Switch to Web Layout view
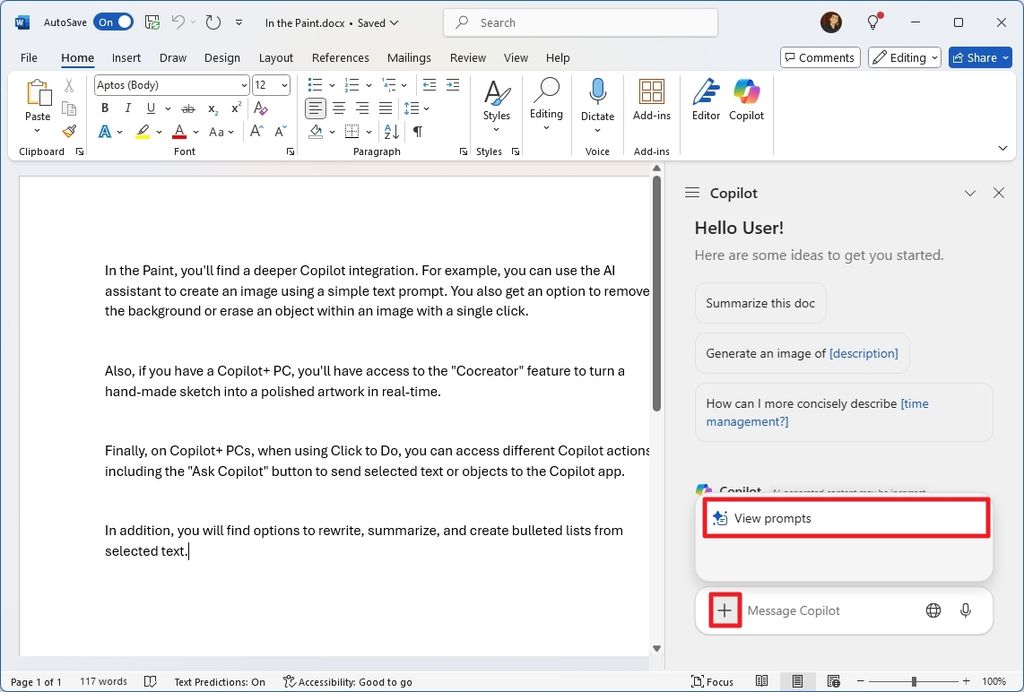This screenshot has width=1024, height=692. click(833, 682)
